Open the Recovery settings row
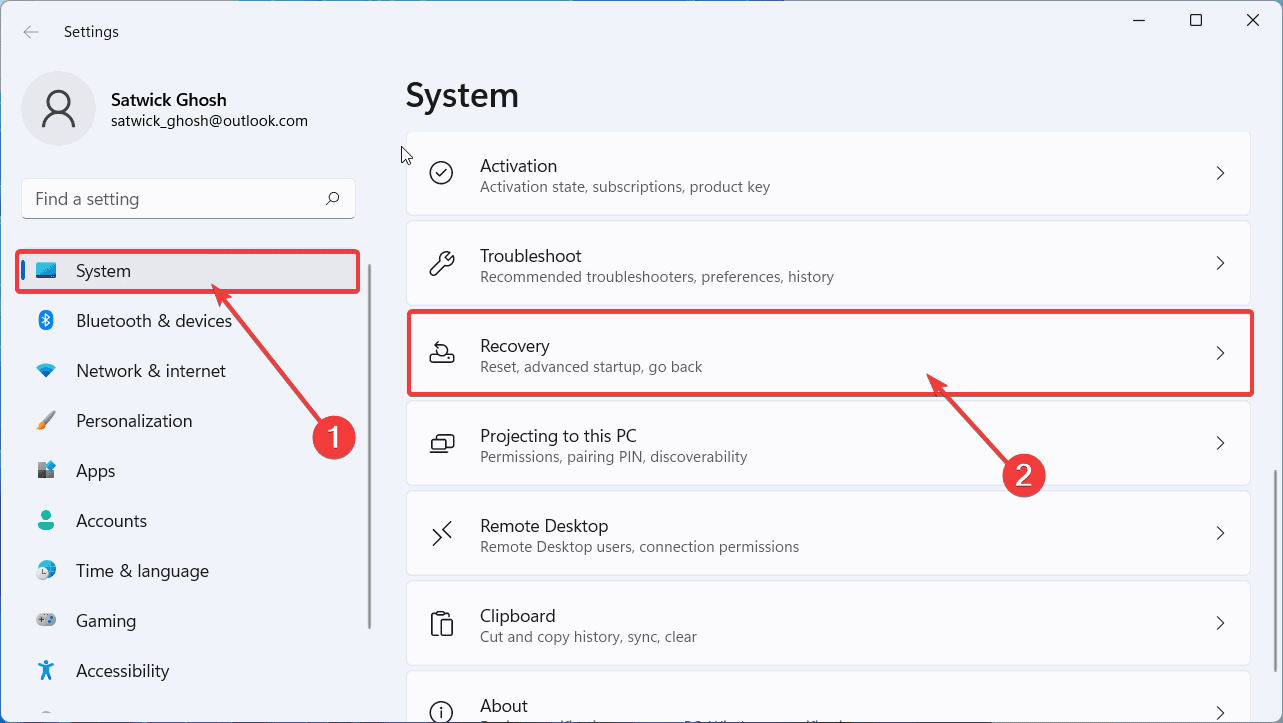This screenshot has width=1283, height=723. click(x=829, y=353)
